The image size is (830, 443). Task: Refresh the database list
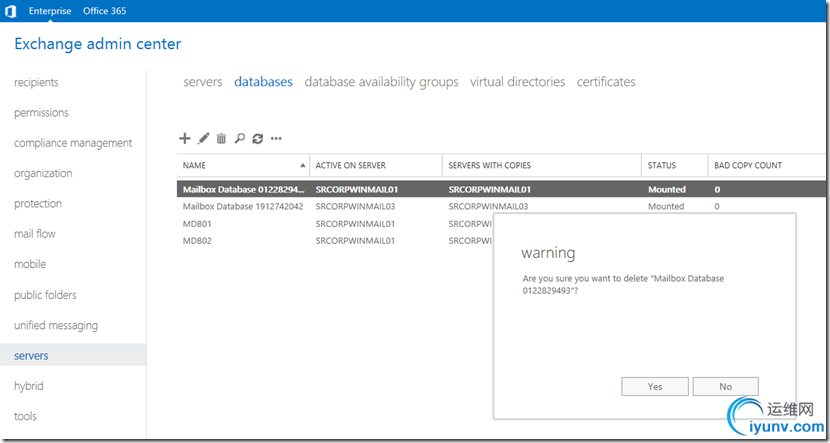[258, 139]
